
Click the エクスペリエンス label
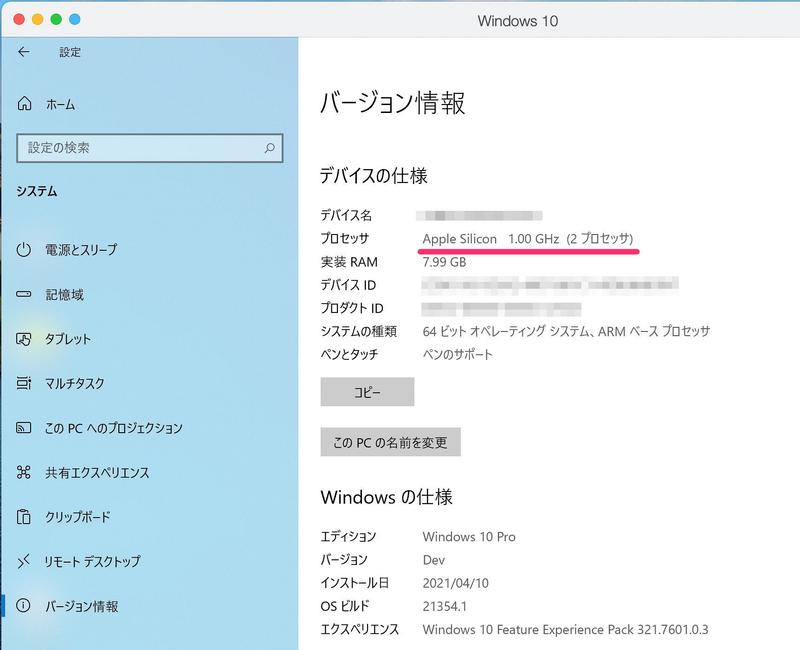tap(360, 630)
